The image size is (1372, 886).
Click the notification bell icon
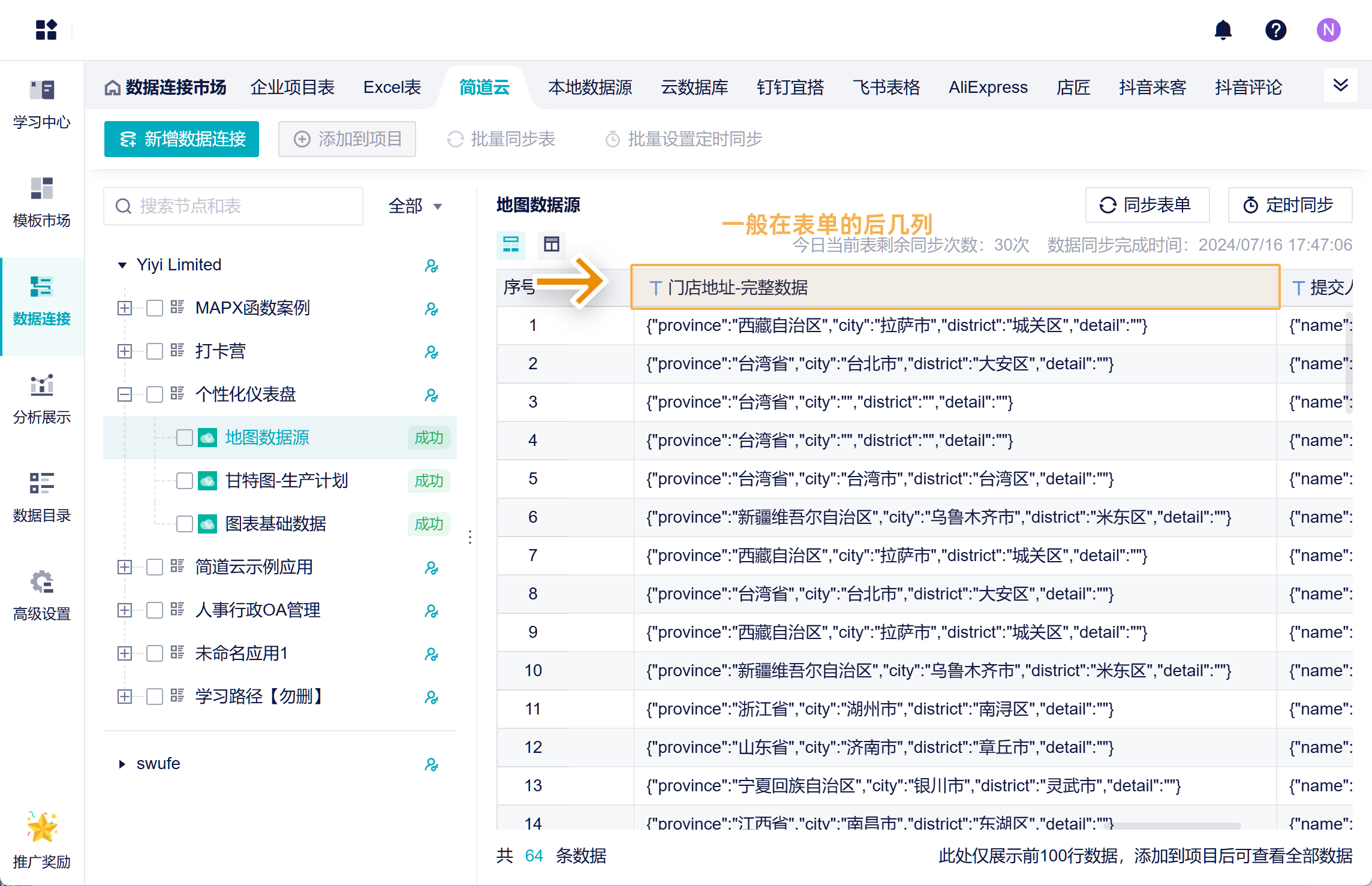coord(1223,30)
